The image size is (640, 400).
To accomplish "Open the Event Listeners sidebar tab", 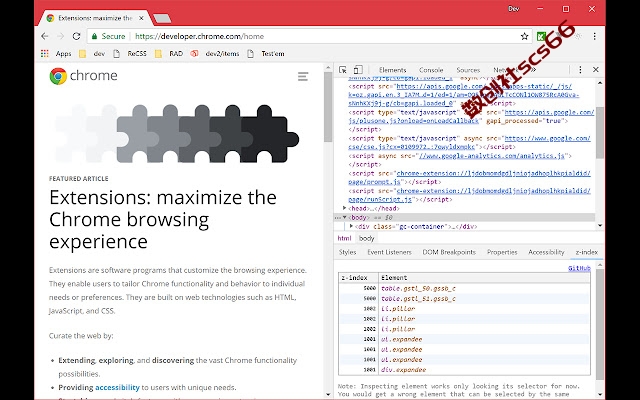I will click(389, 252).
